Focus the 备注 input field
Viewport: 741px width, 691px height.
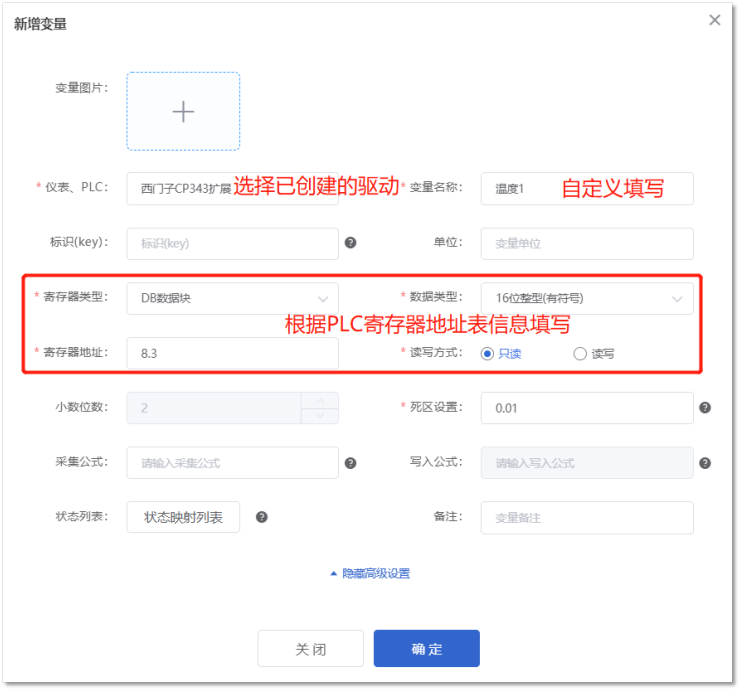coord(587,518)
